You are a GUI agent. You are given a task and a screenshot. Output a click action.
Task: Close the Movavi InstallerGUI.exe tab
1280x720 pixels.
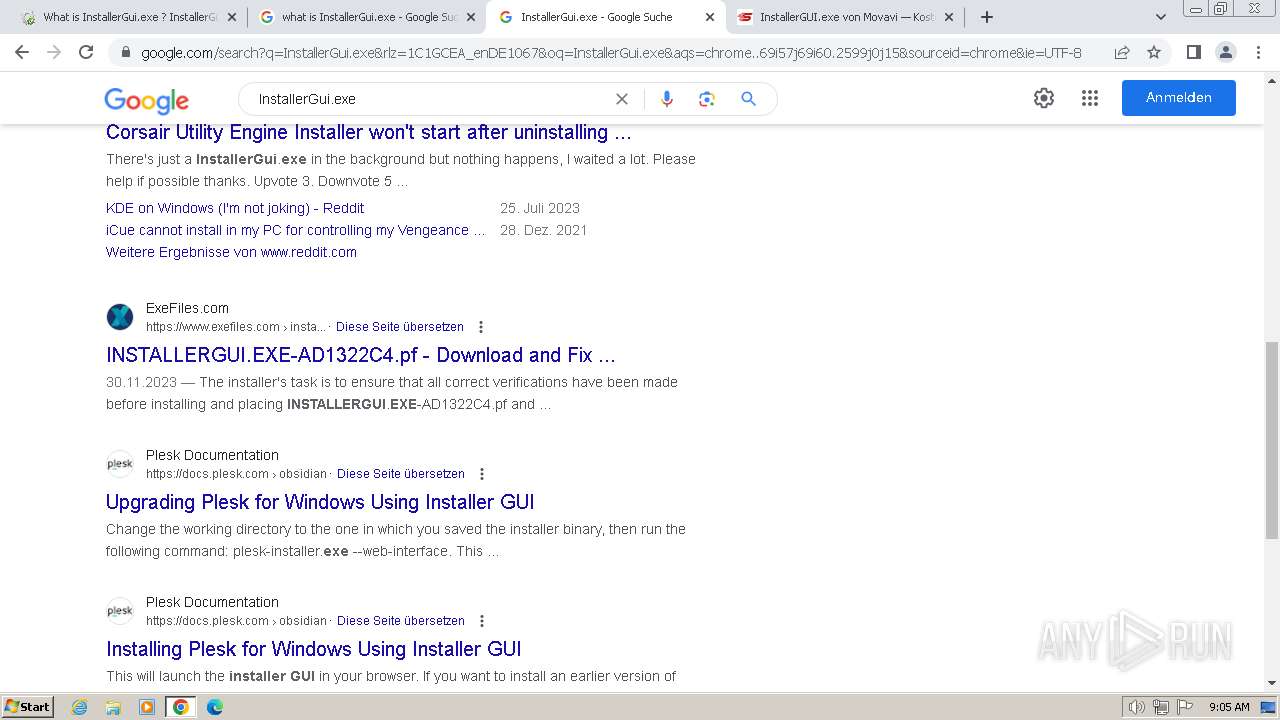[949, 17]
